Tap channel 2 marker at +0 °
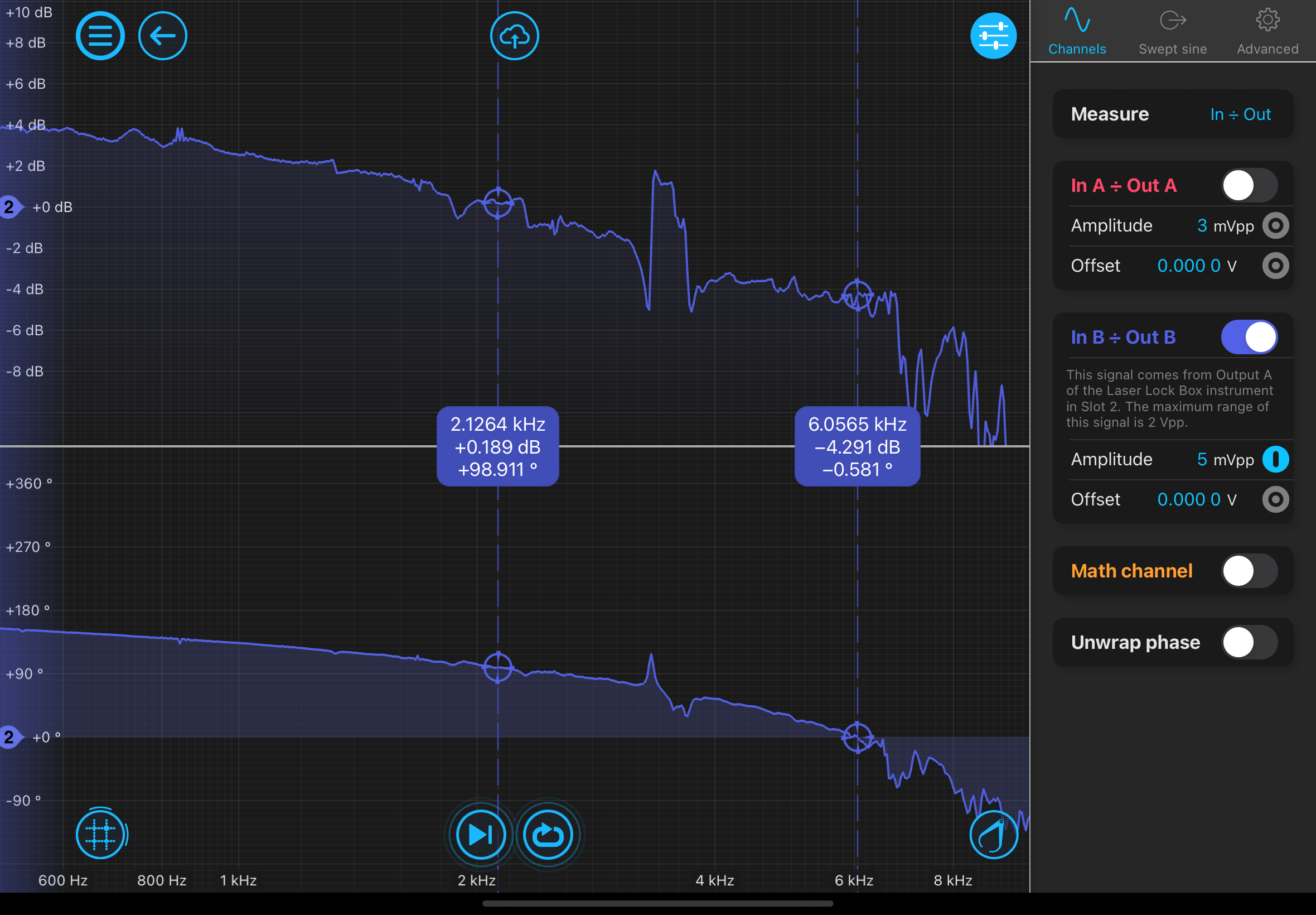This screenshot has width=1316, height=915. (x=11, y=736)
